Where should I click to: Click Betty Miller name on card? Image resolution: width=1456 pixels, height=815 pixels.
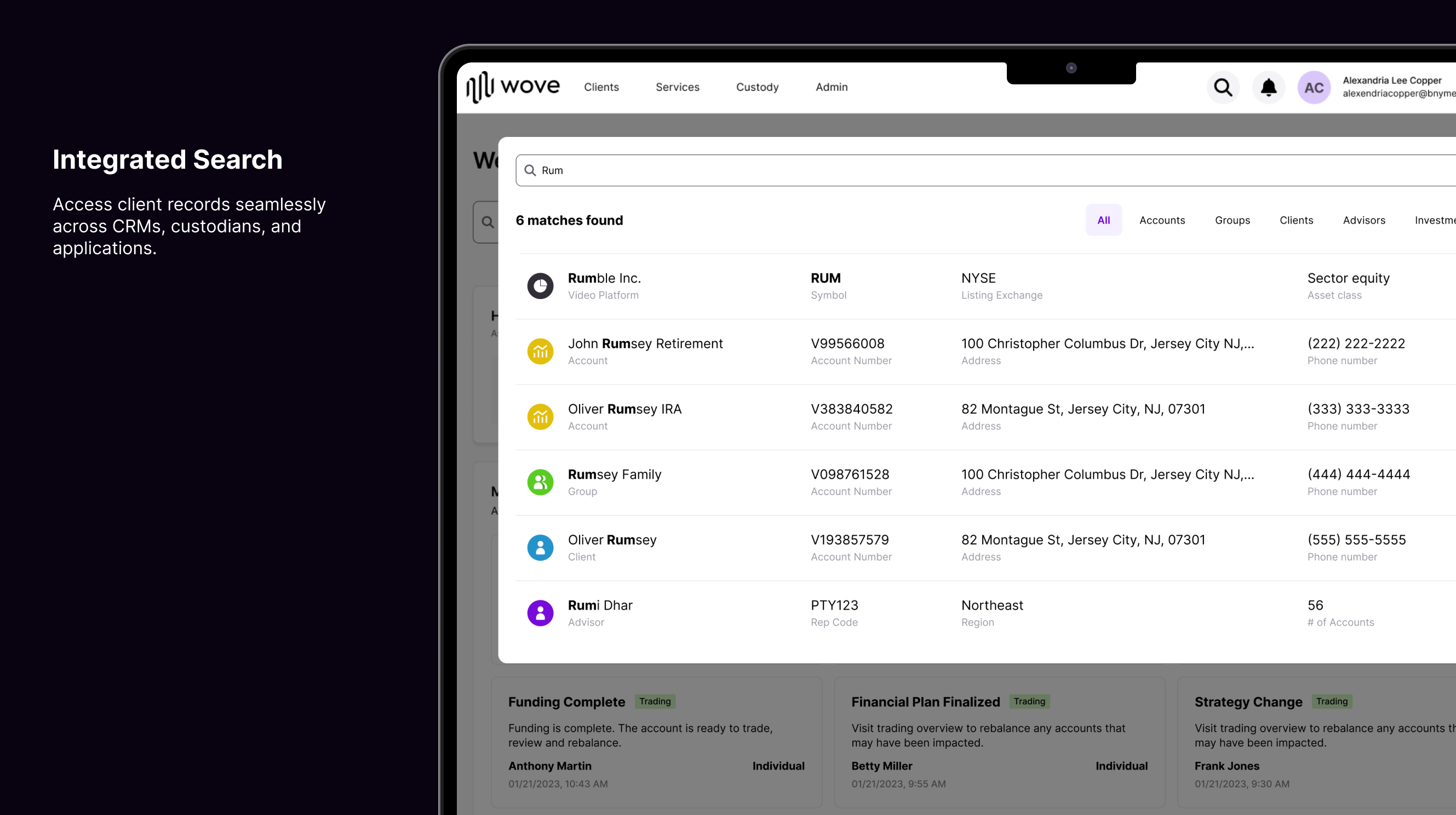click(882, 766)
